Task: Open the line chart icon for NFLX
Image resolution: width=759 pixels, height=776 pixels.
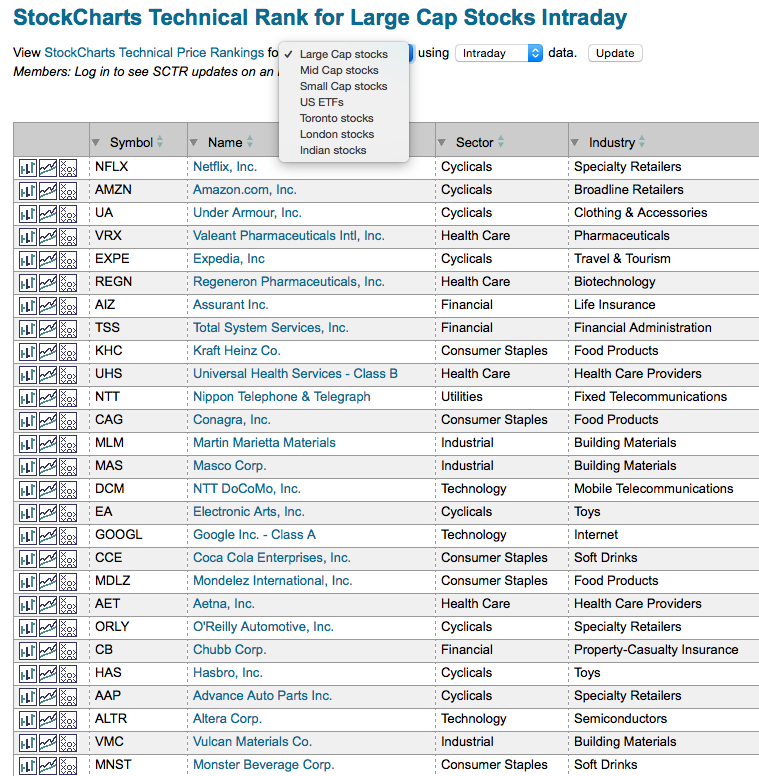Action: (48, 168)
